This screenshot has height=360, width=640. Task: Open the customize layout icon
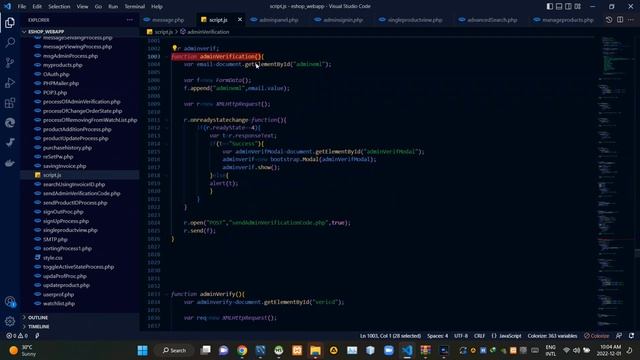pos(578,7)
